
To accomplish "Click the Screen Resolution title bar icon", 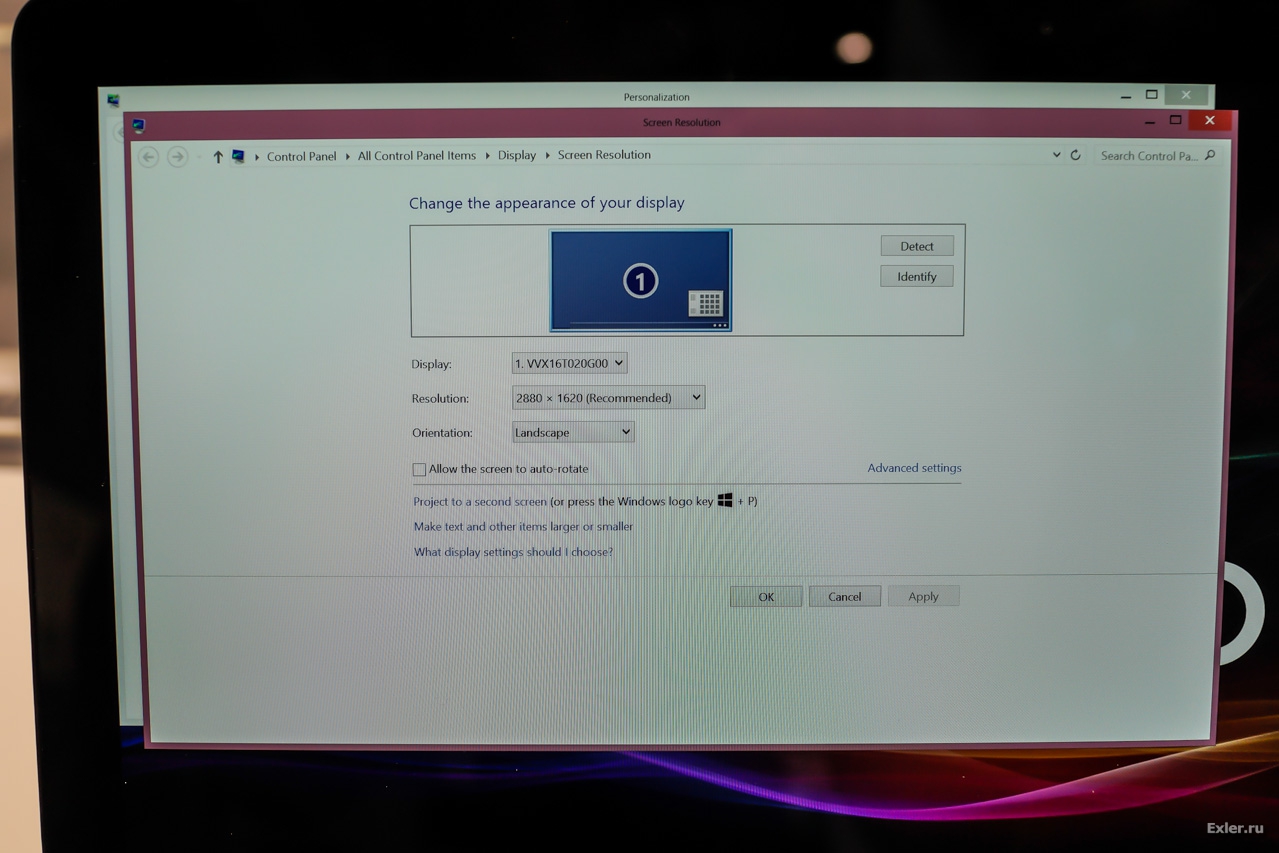I will (x=138, y=125).
